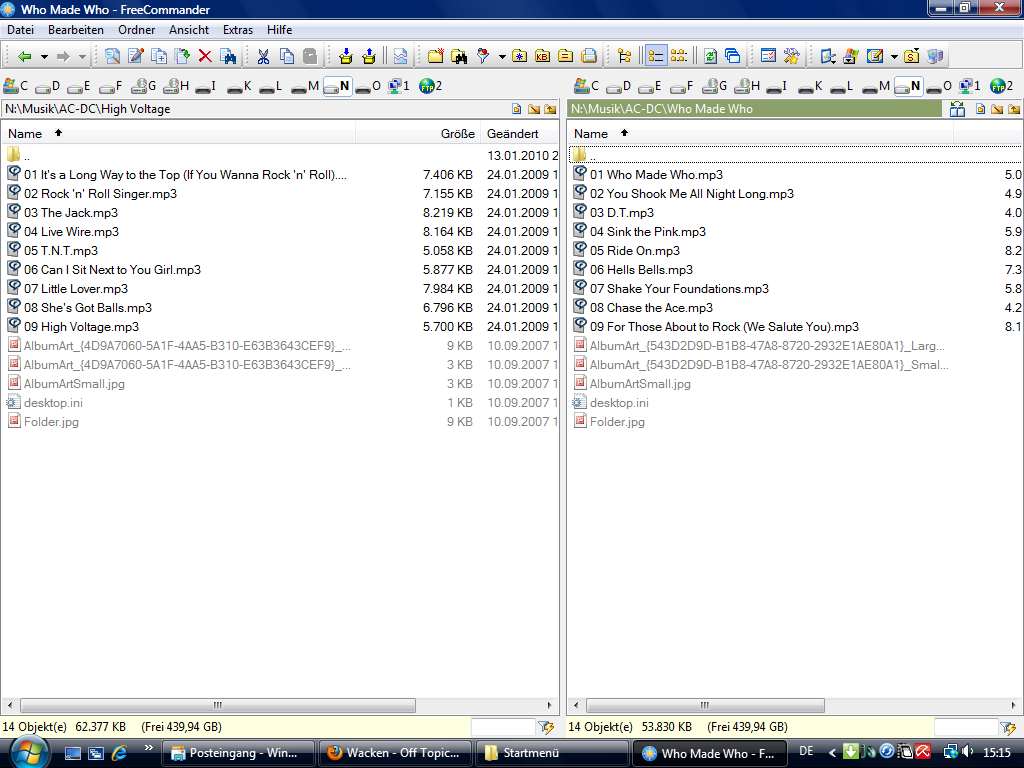1024x768 pixels.
Task: Click the left pane quick filter input box
Action: click(x=502, y=727)
